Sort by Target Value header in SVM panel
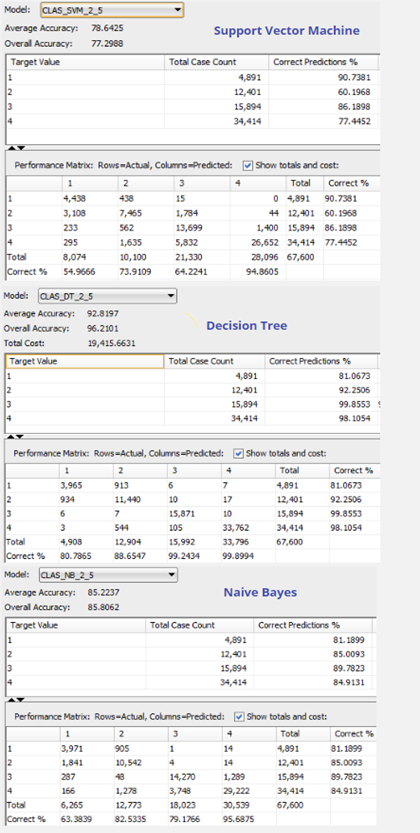 tap(85, 62)
